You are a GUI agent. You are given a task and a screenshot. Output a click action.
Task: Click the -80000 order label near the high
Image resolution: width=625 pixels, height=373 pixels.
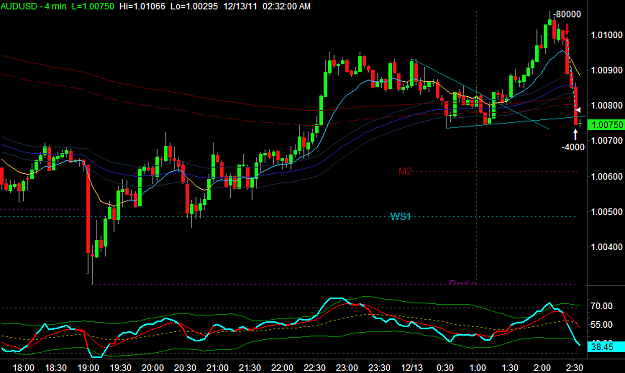(567, 14)
